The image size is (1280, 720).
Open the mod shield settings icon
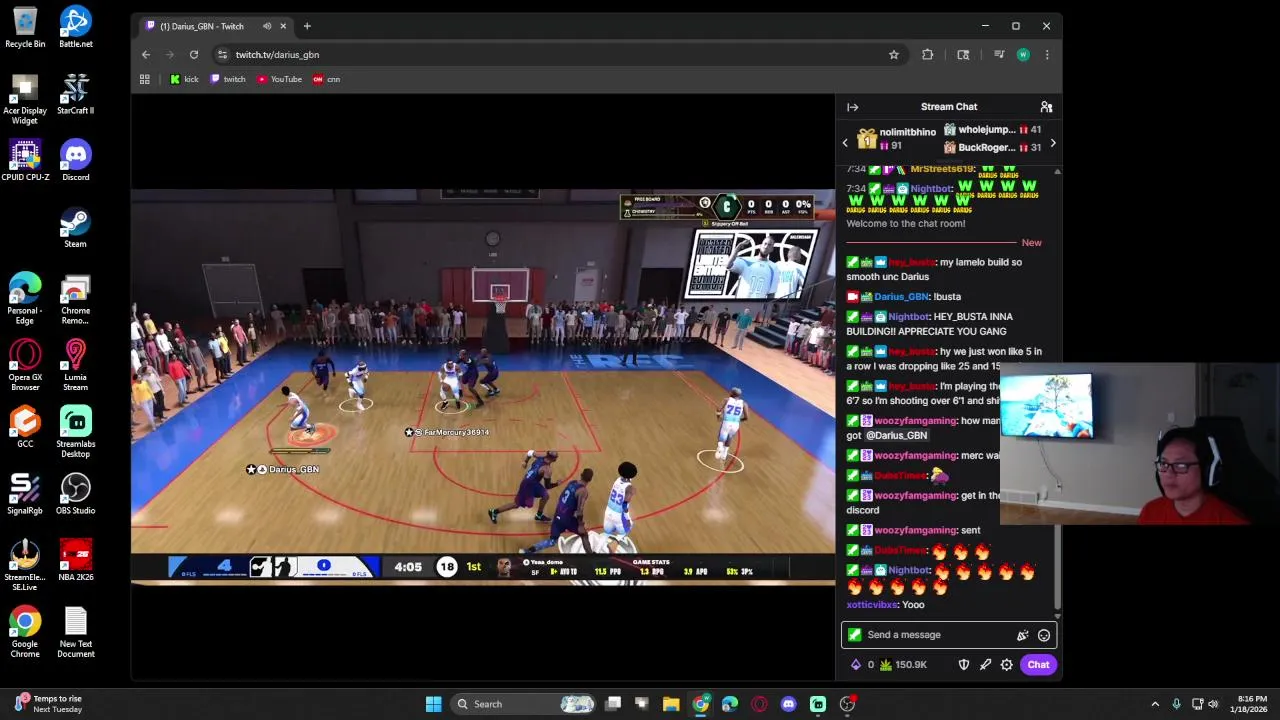964,665
